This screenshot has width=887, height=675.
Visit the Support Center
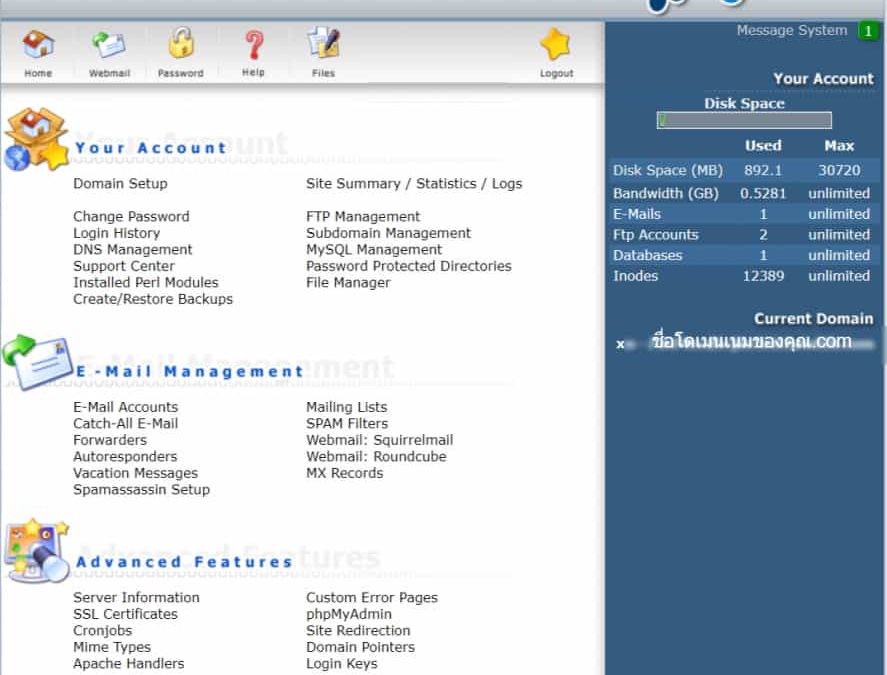(x=123, y=265)
